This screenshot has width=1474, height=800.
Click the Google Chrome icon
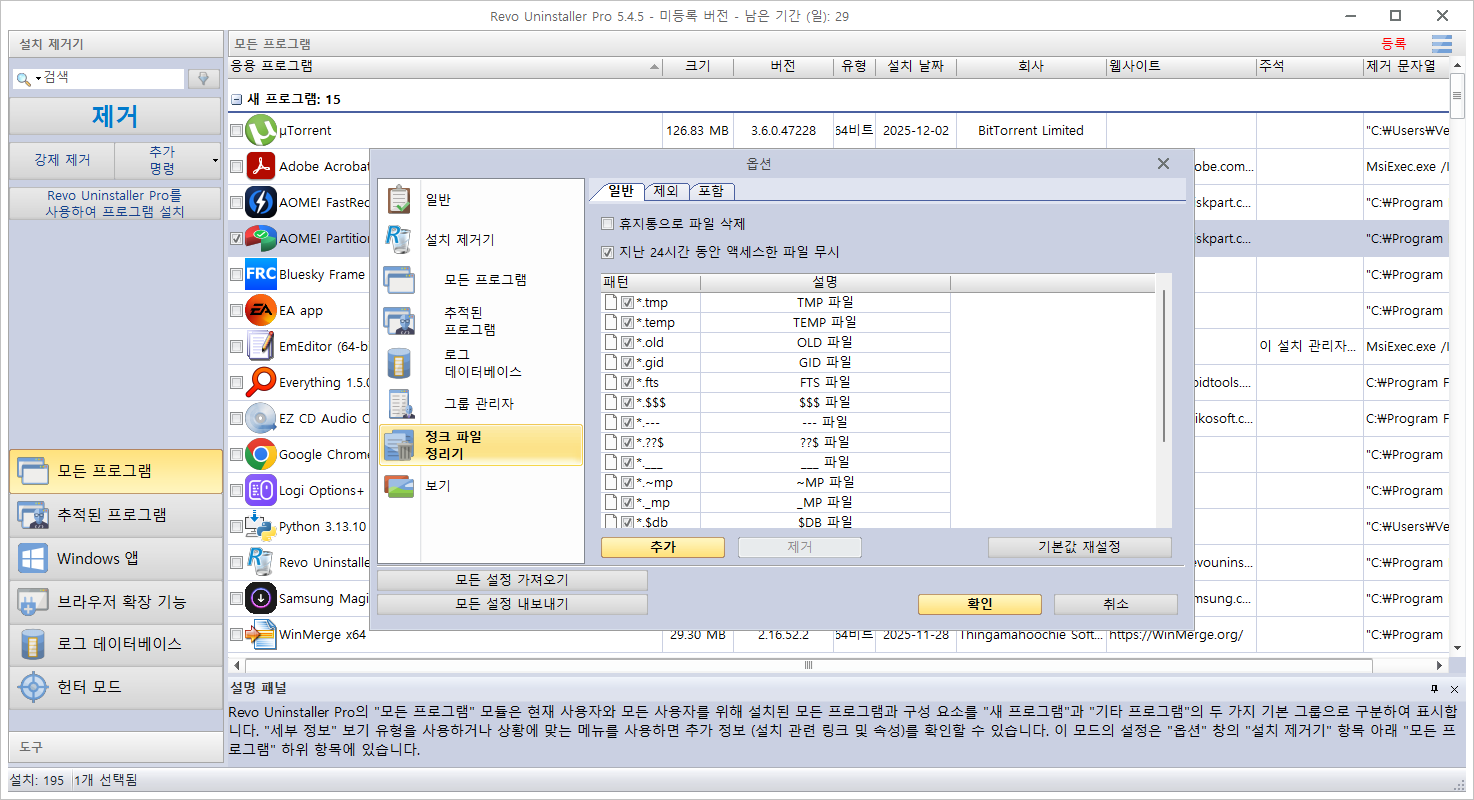(x=261, y=455)
